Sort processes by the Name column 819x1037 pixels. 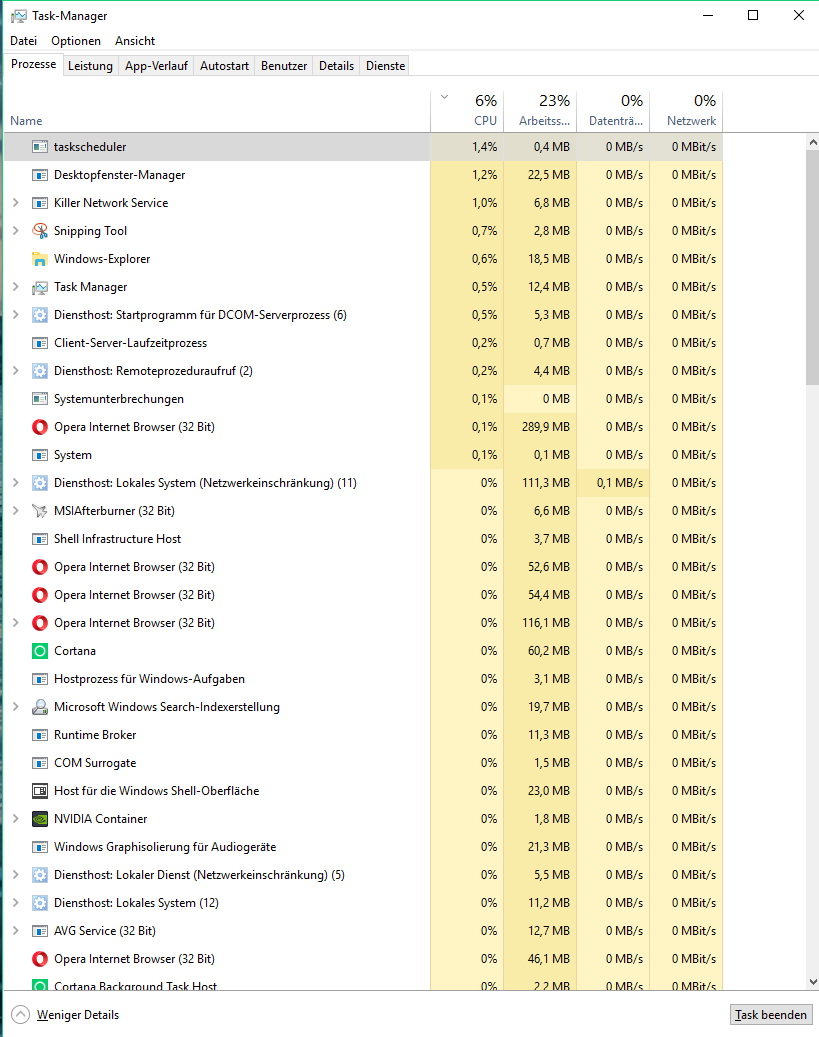pos(217,110)
